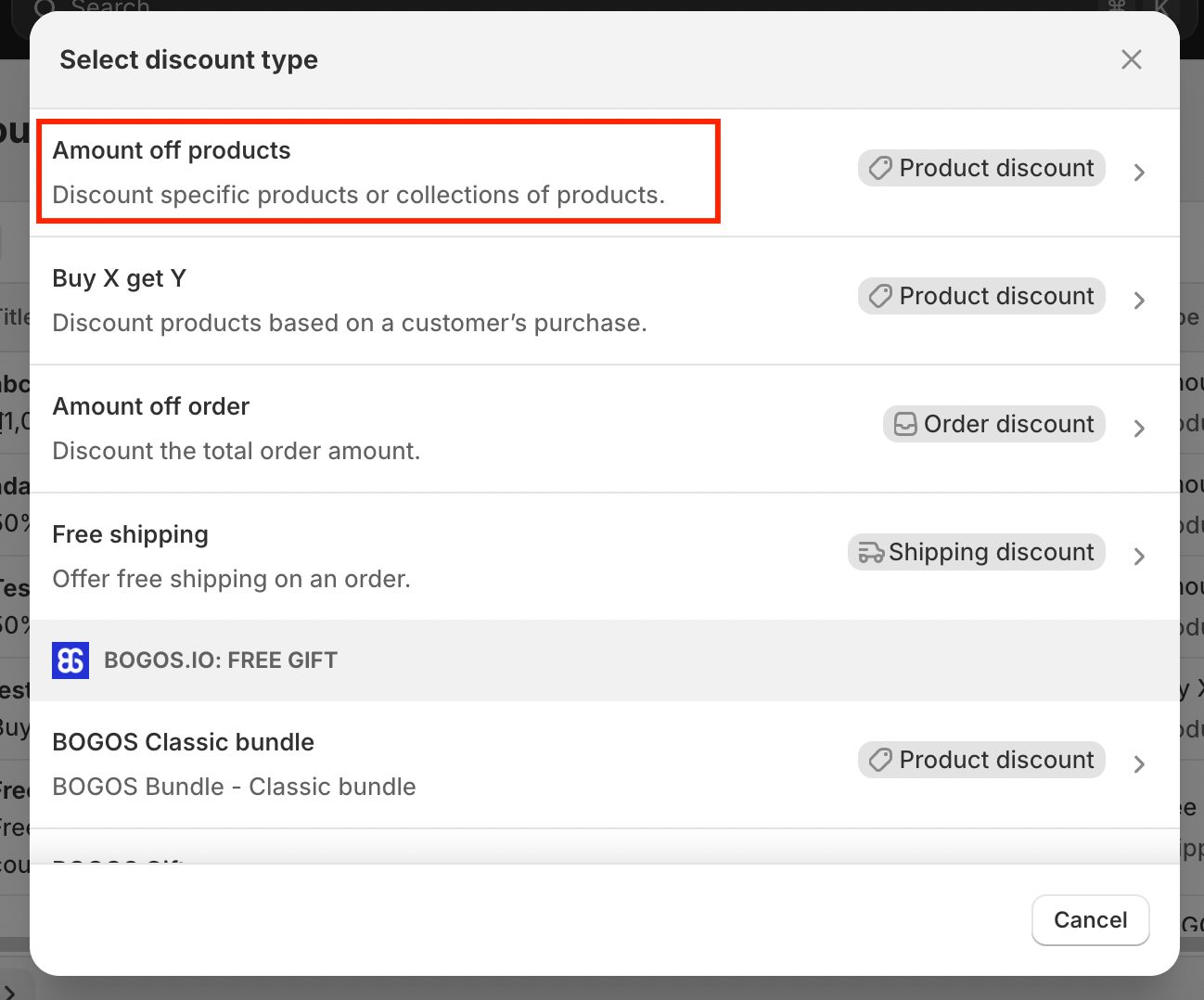Click the tag icon on Buy X get Y's Product discount badge
The image size is (1204, 1000).
(879, 296)
